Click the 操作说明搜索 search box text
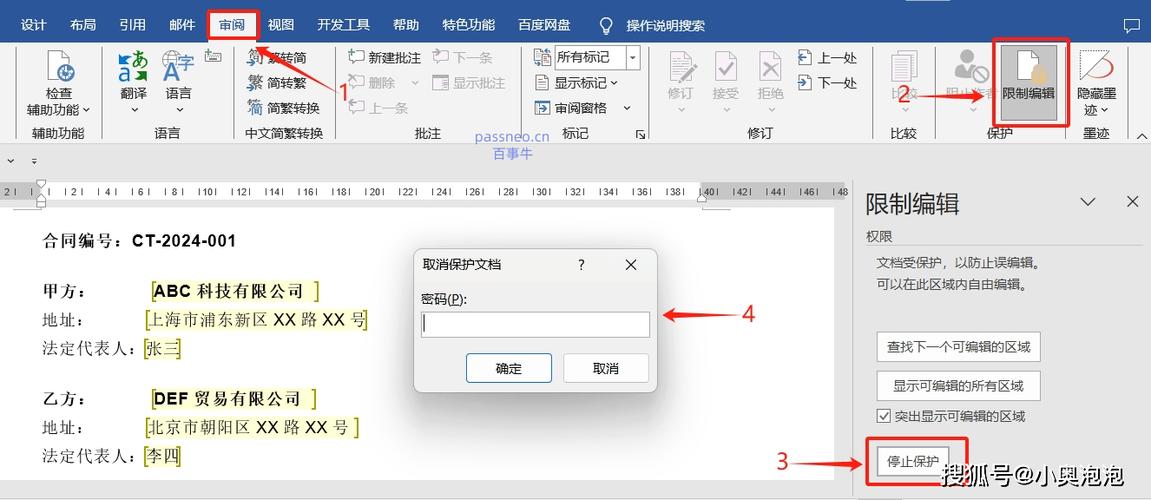Image resolution: width=1151 pixels, height=500 pixels. [x=665, y=26]
